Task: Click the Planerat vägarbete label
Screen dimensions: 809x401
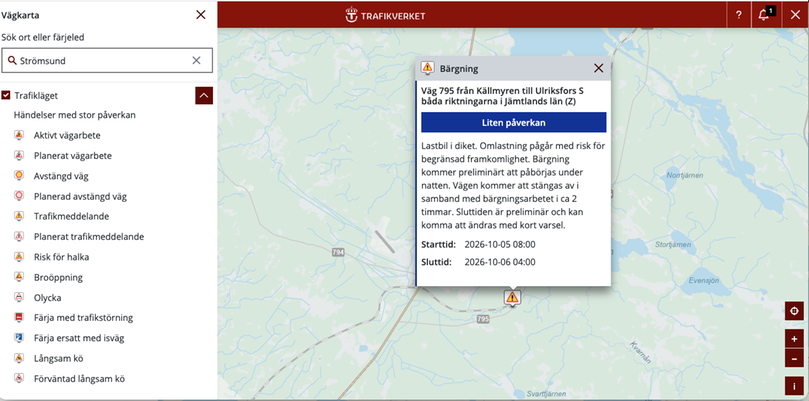Action: pyautogui.click(x=73, y=155)
